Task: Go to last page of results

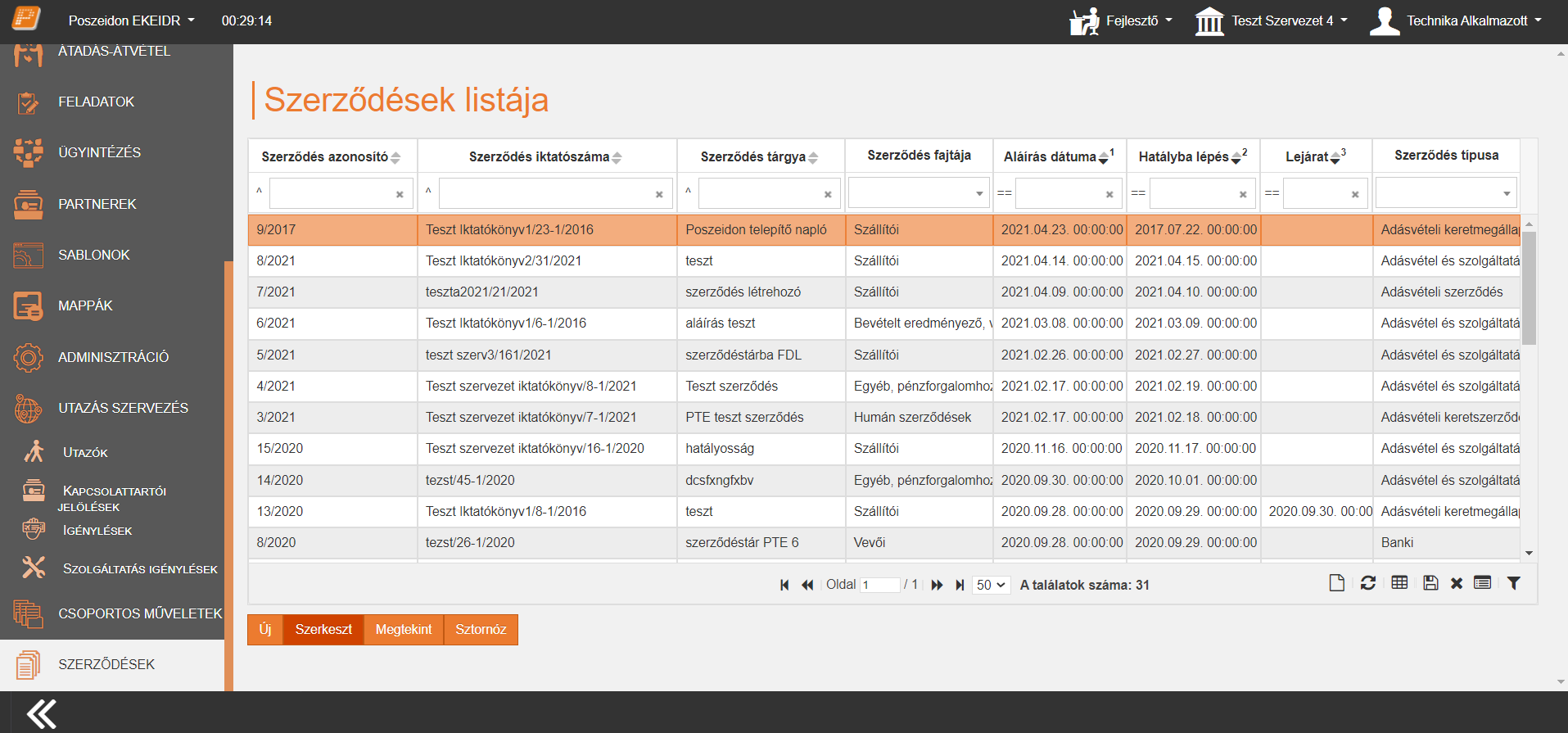Action: point(960,585)
